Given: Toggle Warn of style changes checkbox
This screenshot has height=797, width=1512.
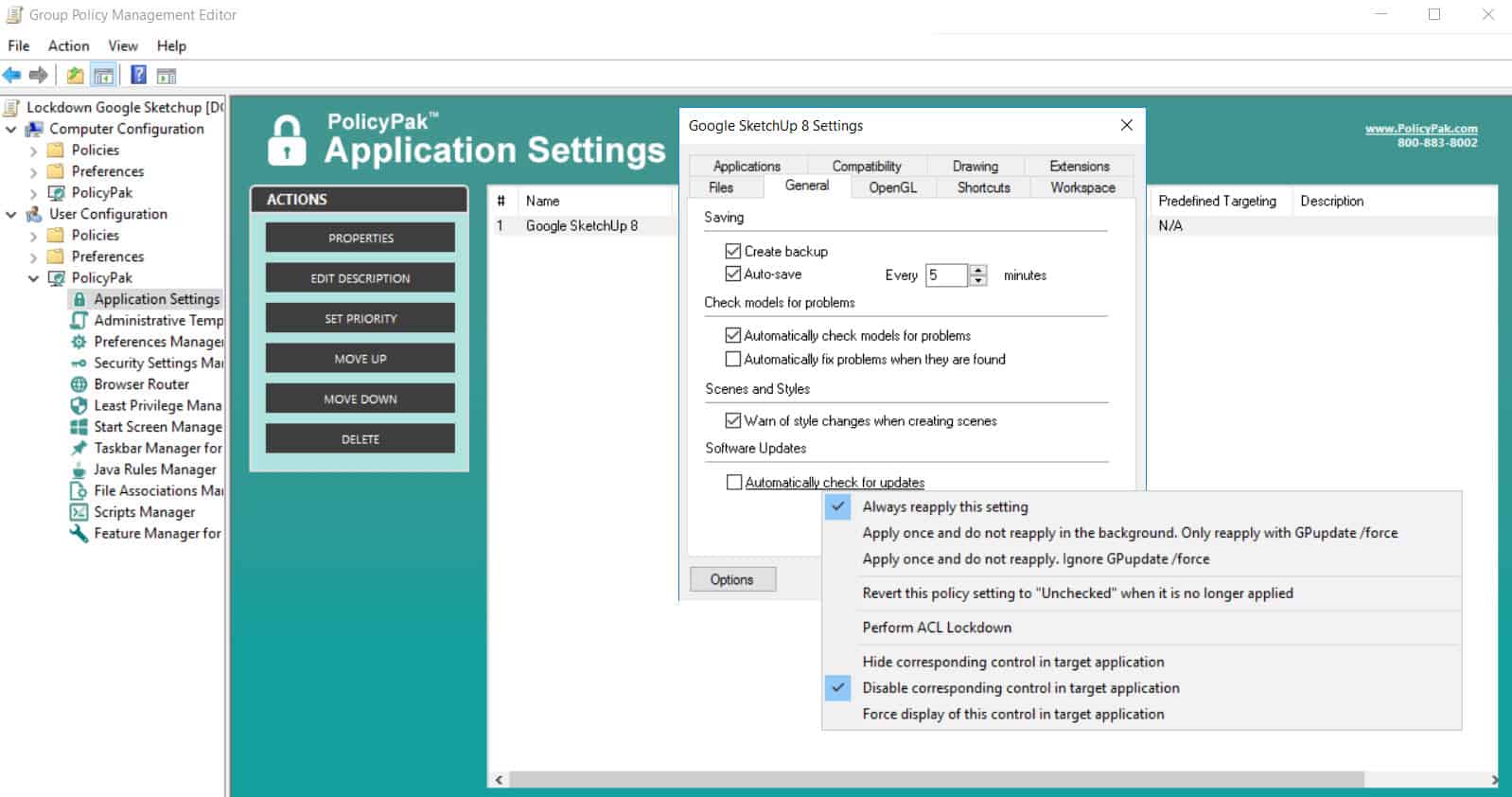Looking at the screenshot, I should pos(732,420).
